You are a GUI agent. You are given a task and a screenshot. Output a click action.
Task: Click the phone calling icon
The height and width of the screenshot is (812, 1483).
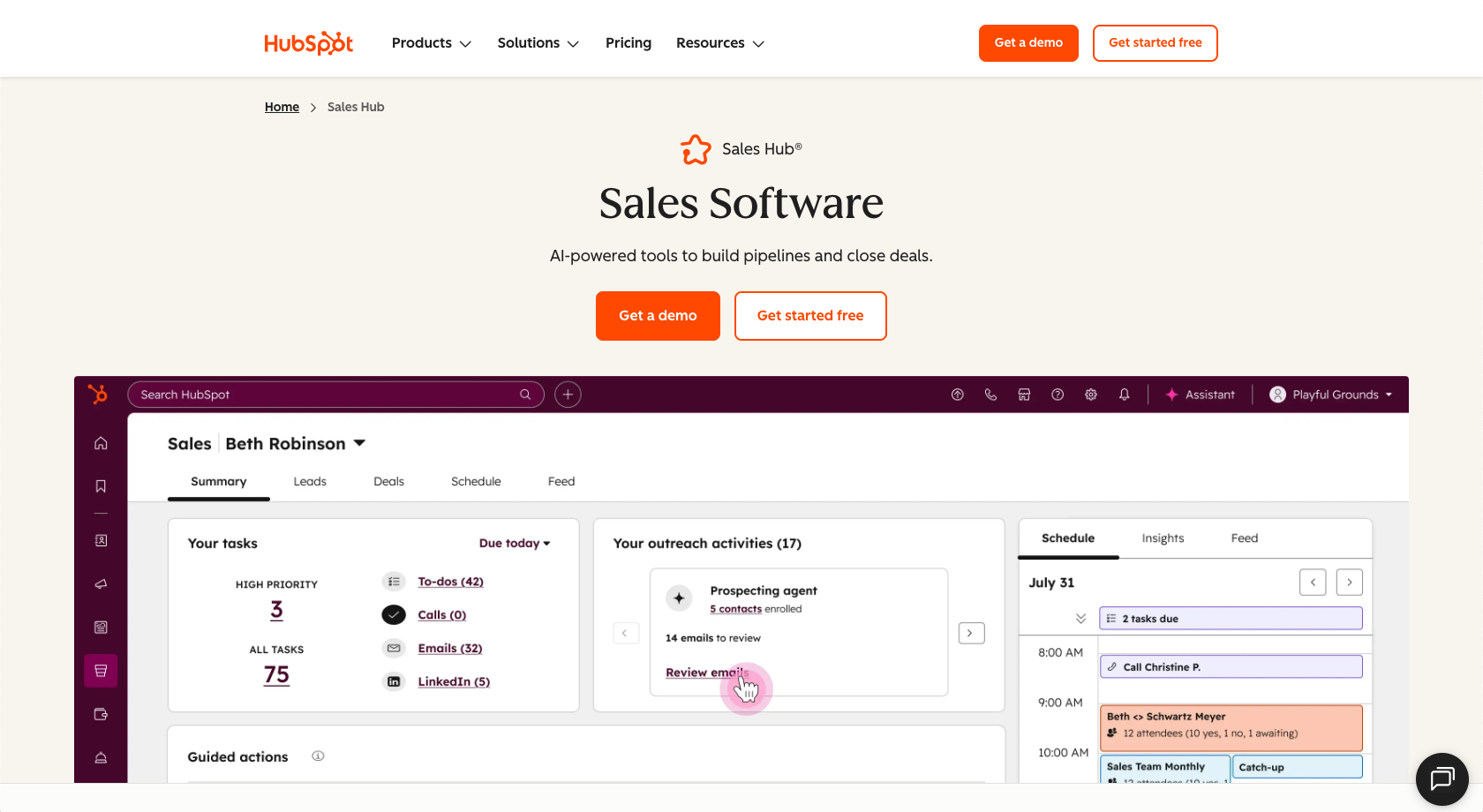click(x=990, y=395)
